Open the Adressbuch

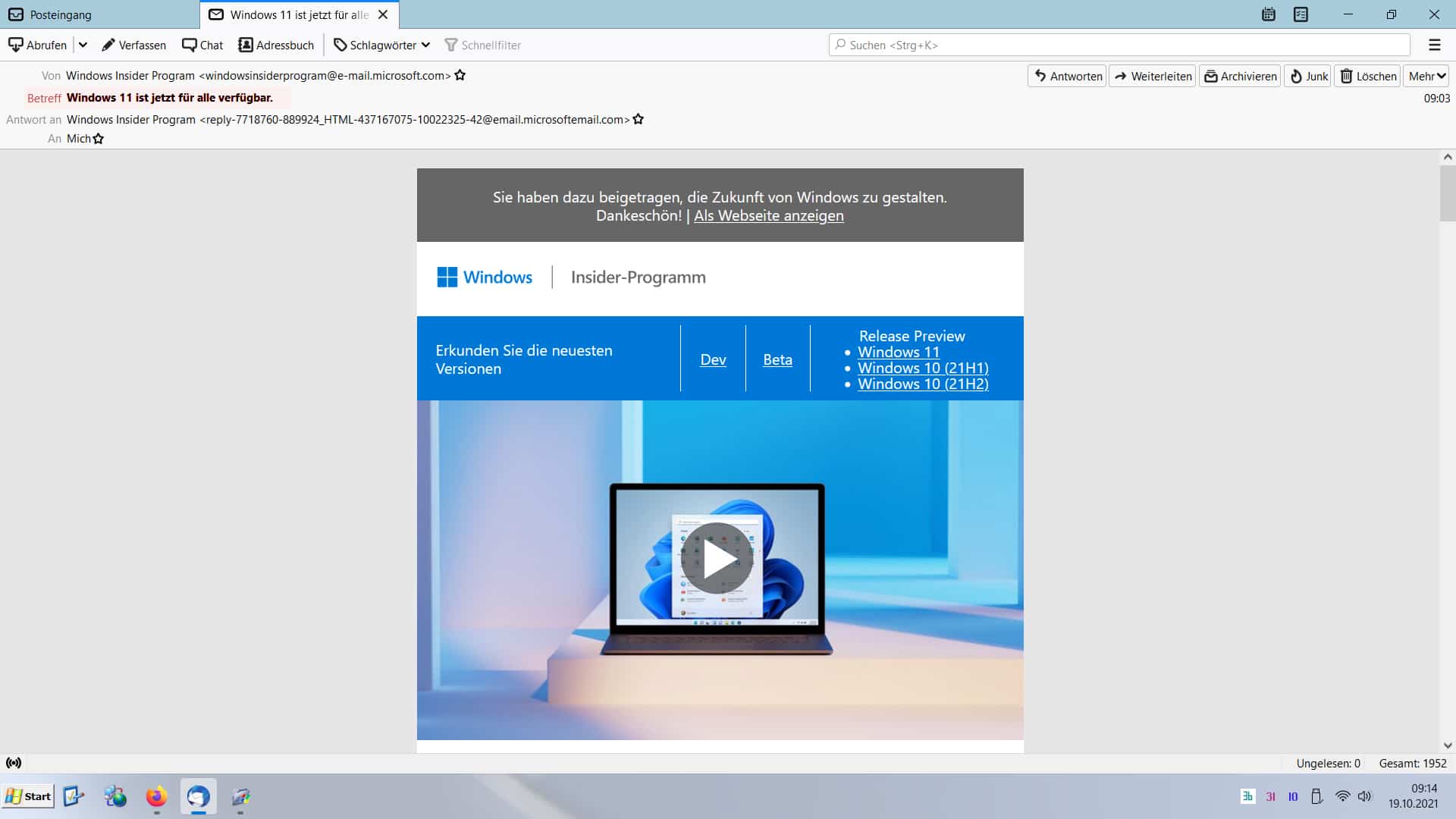(x=276, y=45)
